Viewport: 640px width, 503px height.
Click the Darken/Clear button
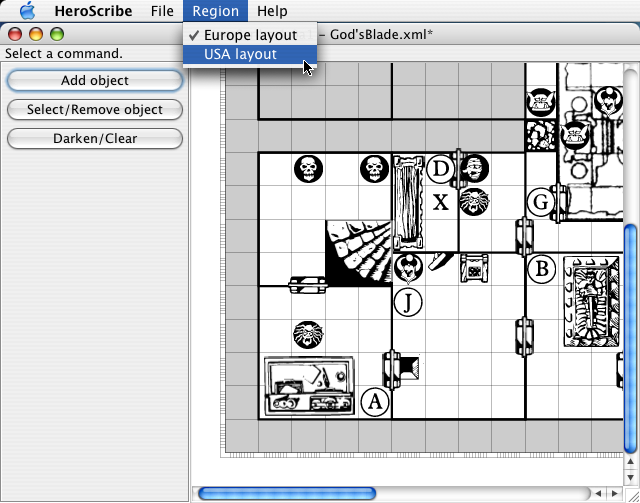95,138
